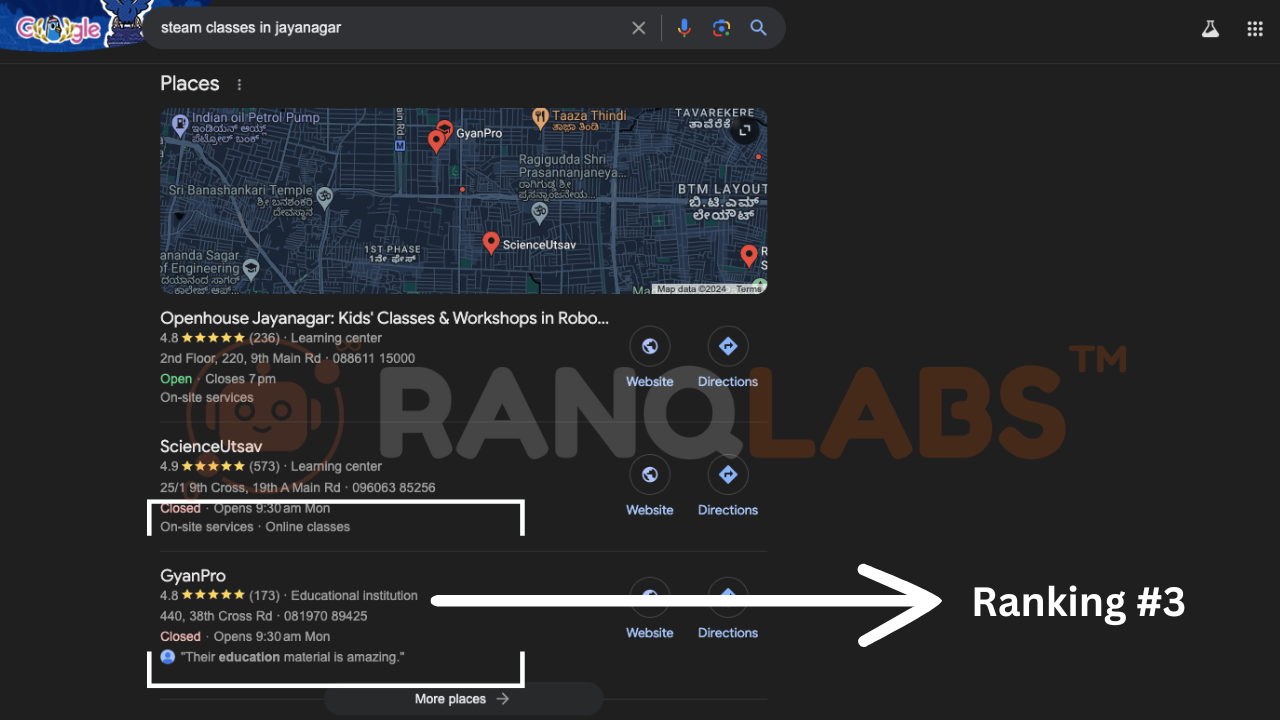Get directions to ScienceUtsav
This screenshot has height=720, width=1280.
tap(727, 475)
